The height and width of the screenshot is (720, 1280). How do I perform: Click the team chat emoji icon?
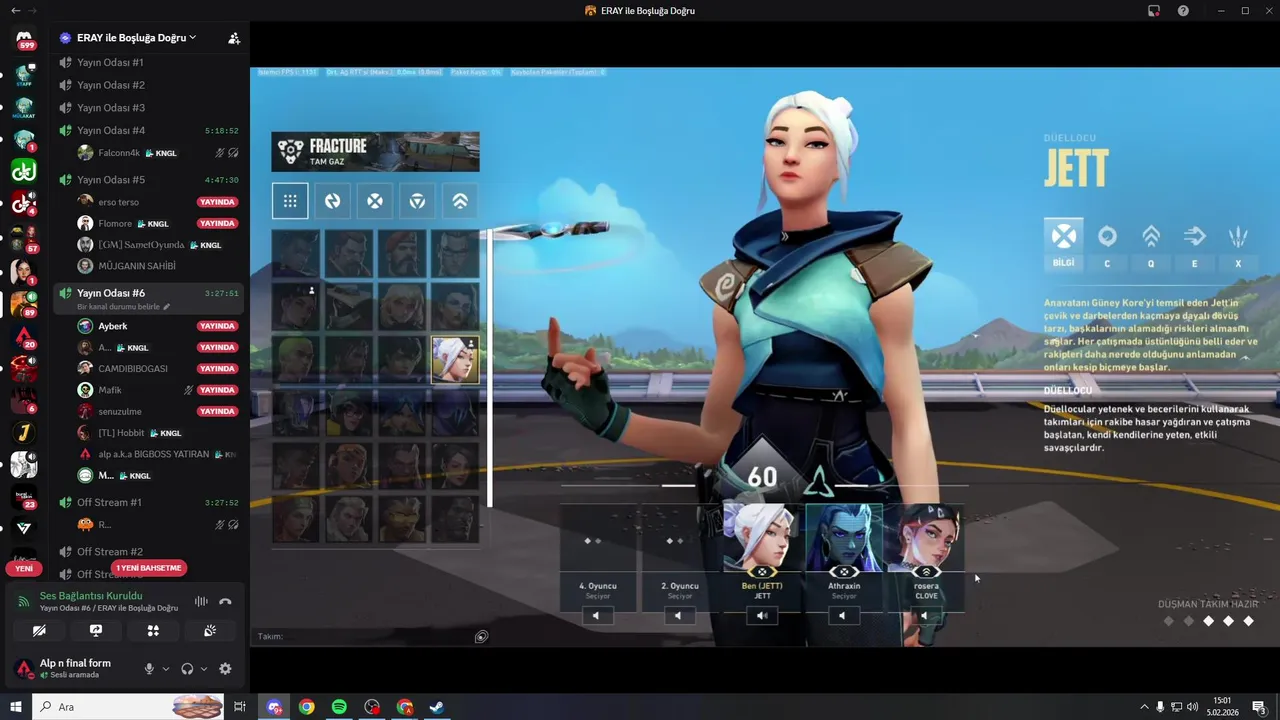pyautogui.click(x=481, y=636)
